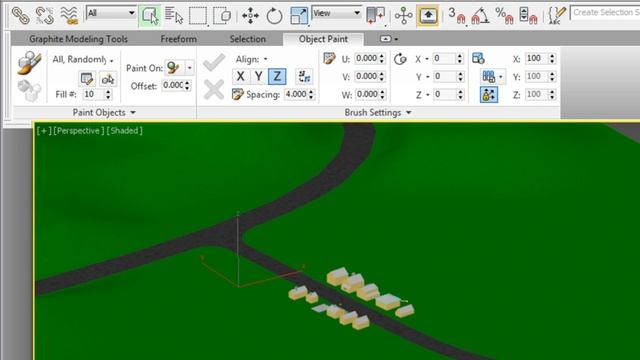Viewport: 640px width, 360px height.
Task: Toggle the Angle Snap button
Action: [480, 16]
